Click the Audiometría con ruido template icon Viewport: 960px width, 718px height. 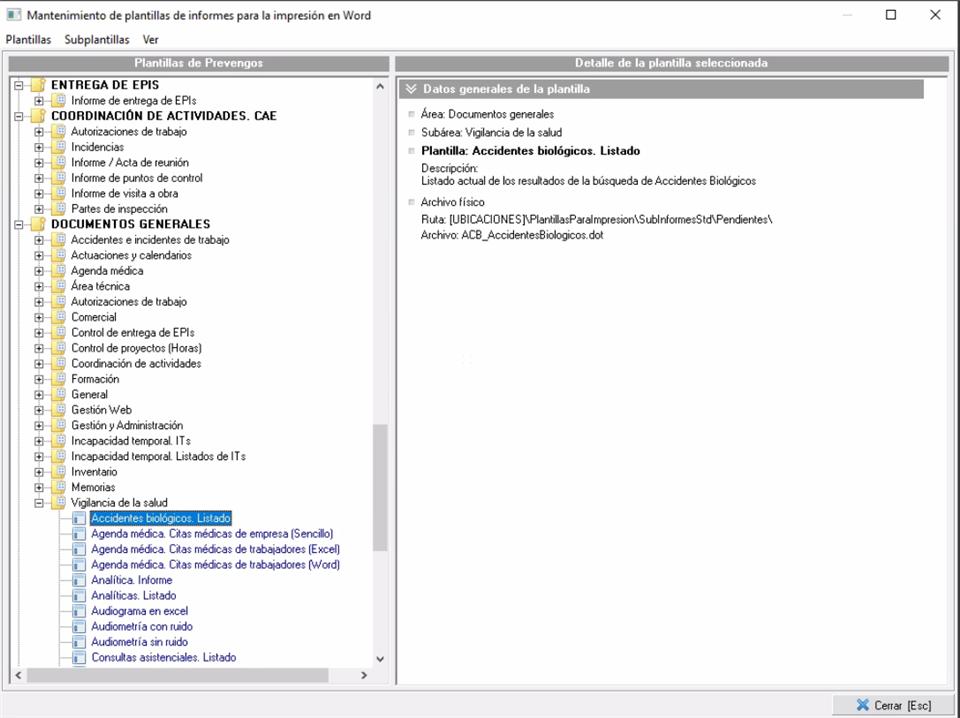pyautogui.click(x=79, y=627)
